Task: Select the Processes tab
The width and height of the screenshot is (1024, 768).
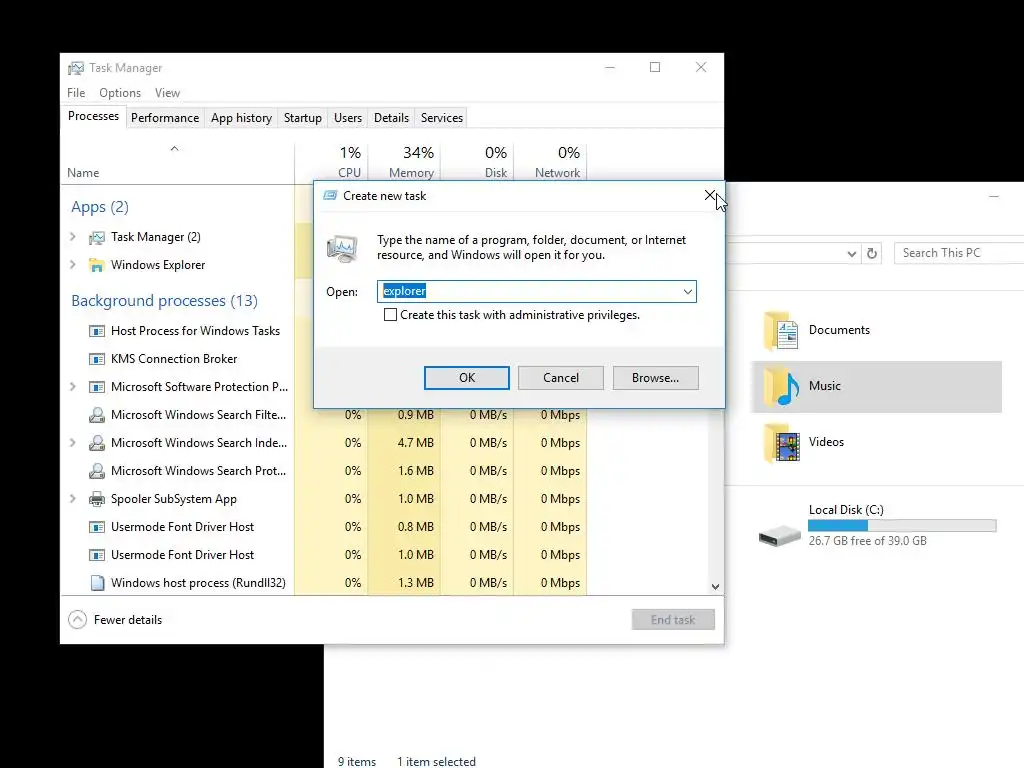Action: 93,116
